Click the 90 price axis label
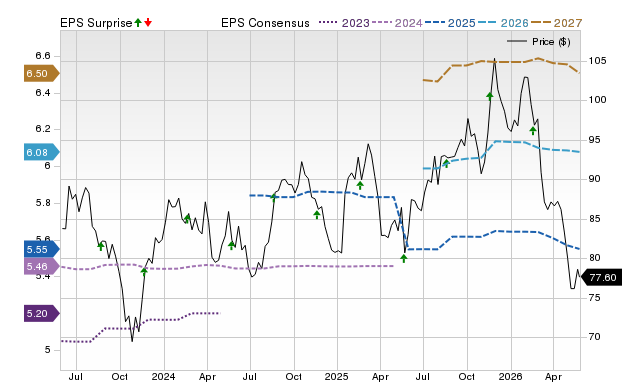The height and width of the screenshot is (382, 640). (594, 179)
